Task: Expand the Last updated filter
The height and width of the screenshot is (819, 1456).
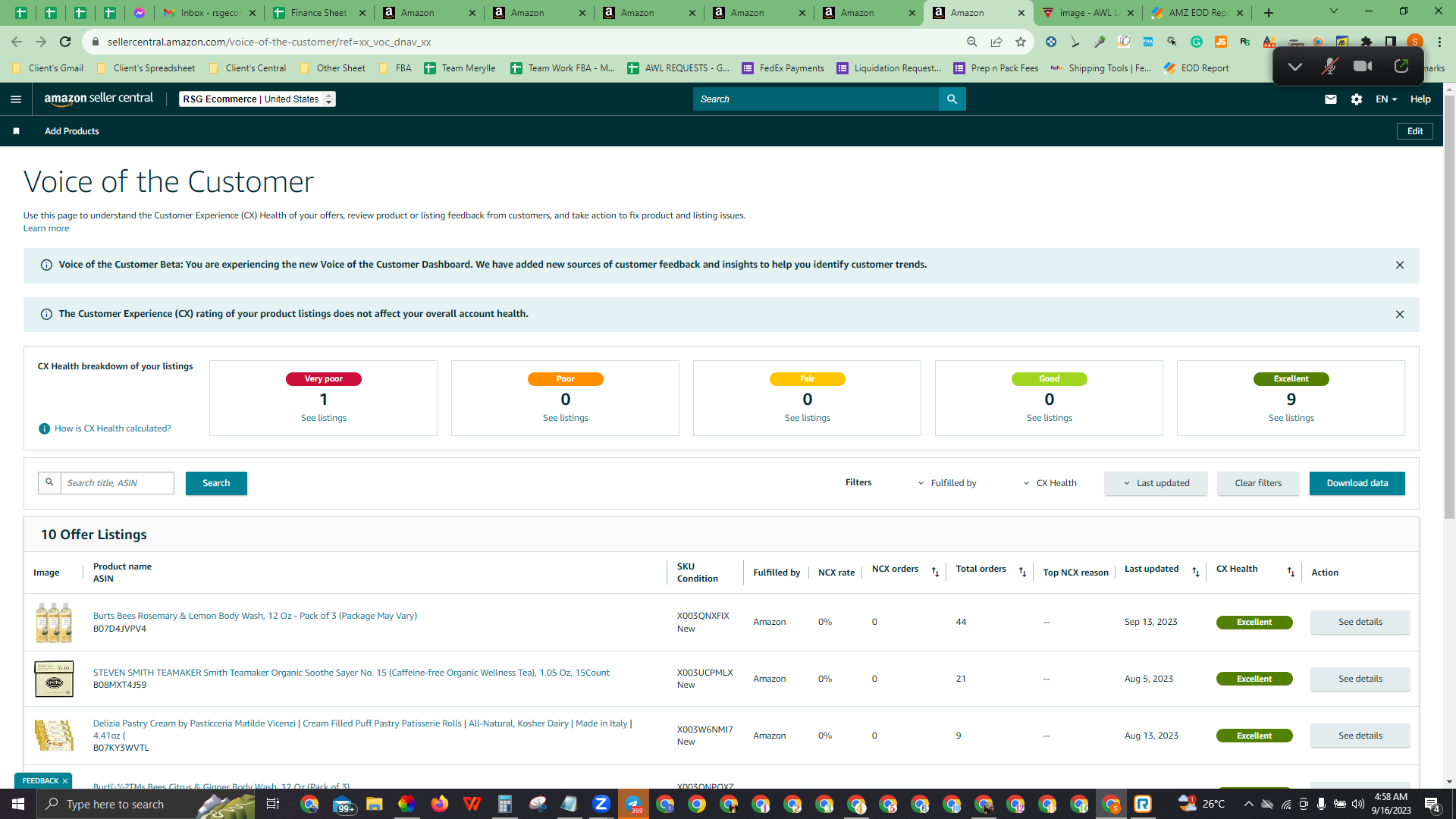Action: tap(1156, 483)
